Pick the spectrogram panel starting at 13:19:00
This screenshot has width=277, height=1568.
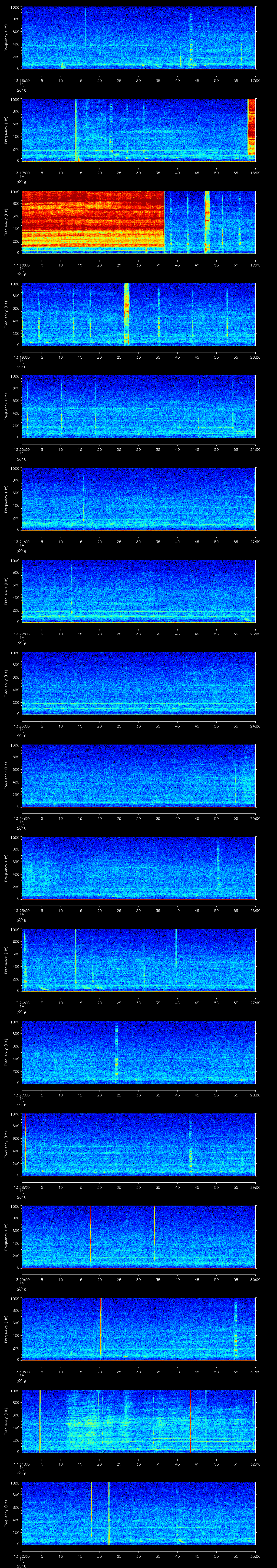coord(138,314)
